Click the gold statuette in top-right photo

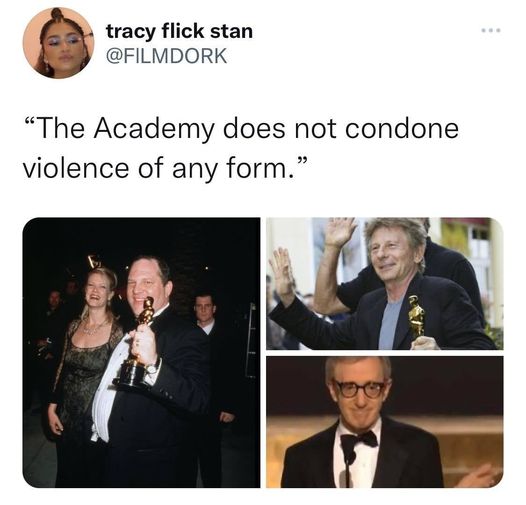coord(416,317)
